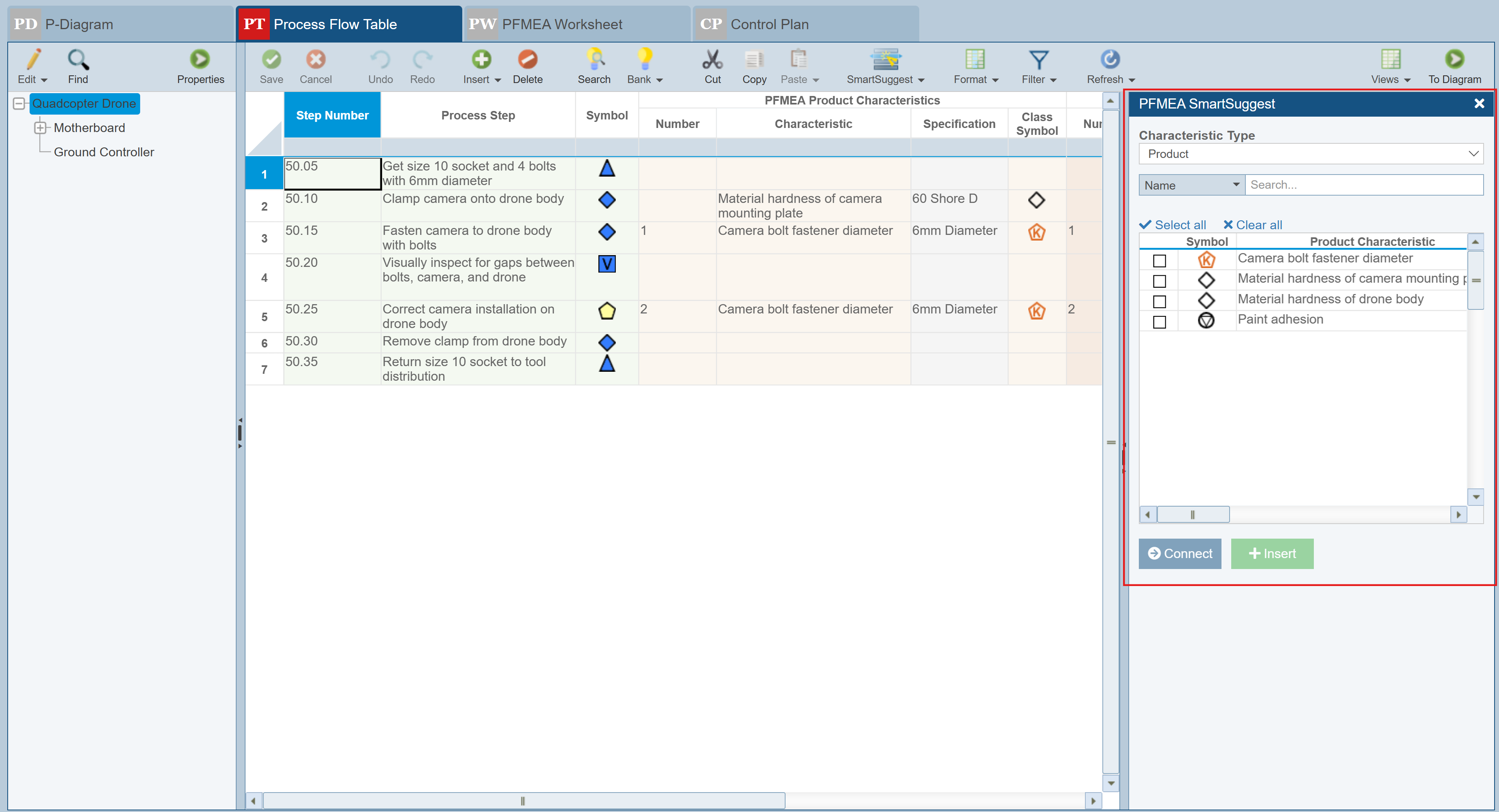Tick the Paint adhesion checkbox
The height and width of the screenshot is (812, 1499).
point(1159,322)
